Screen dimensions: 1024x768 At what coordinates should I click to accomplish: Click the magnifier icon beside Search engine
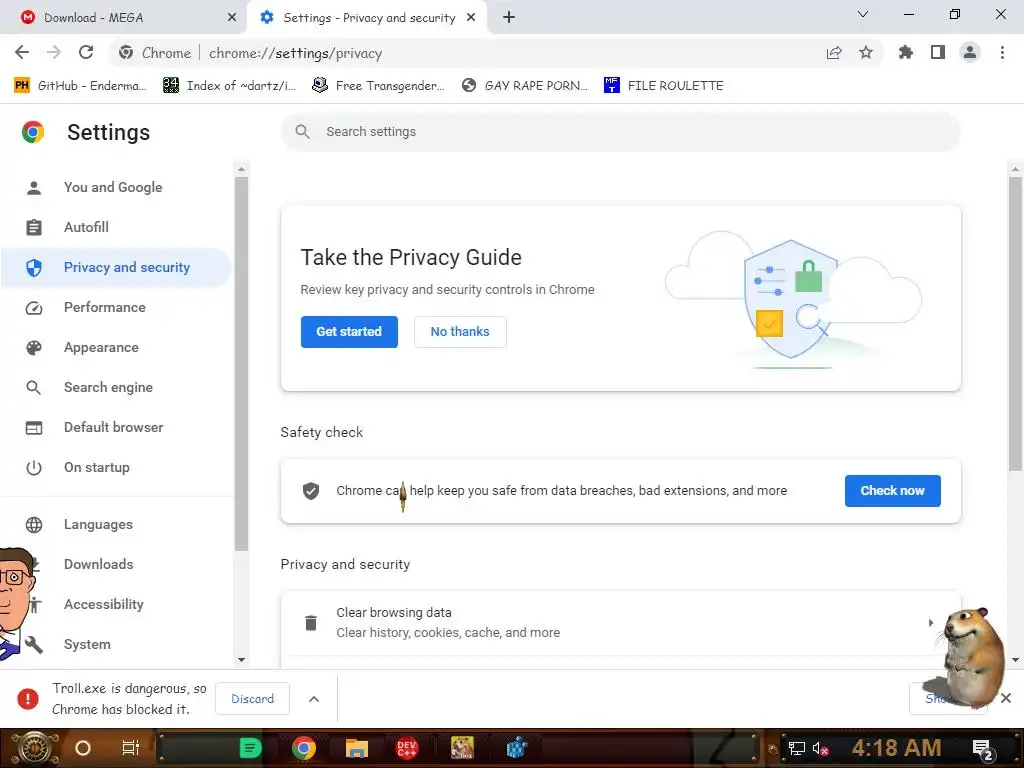pos(34,388)
